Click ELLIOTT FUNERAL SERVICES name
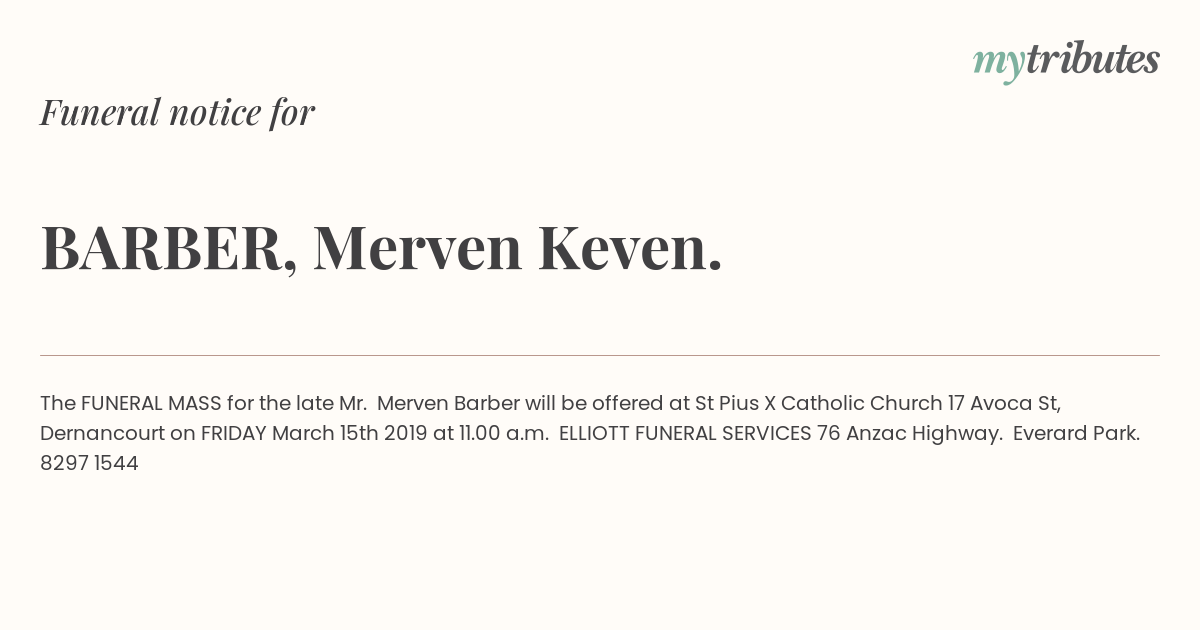The image size is (1200, 630). click(685, 433)
